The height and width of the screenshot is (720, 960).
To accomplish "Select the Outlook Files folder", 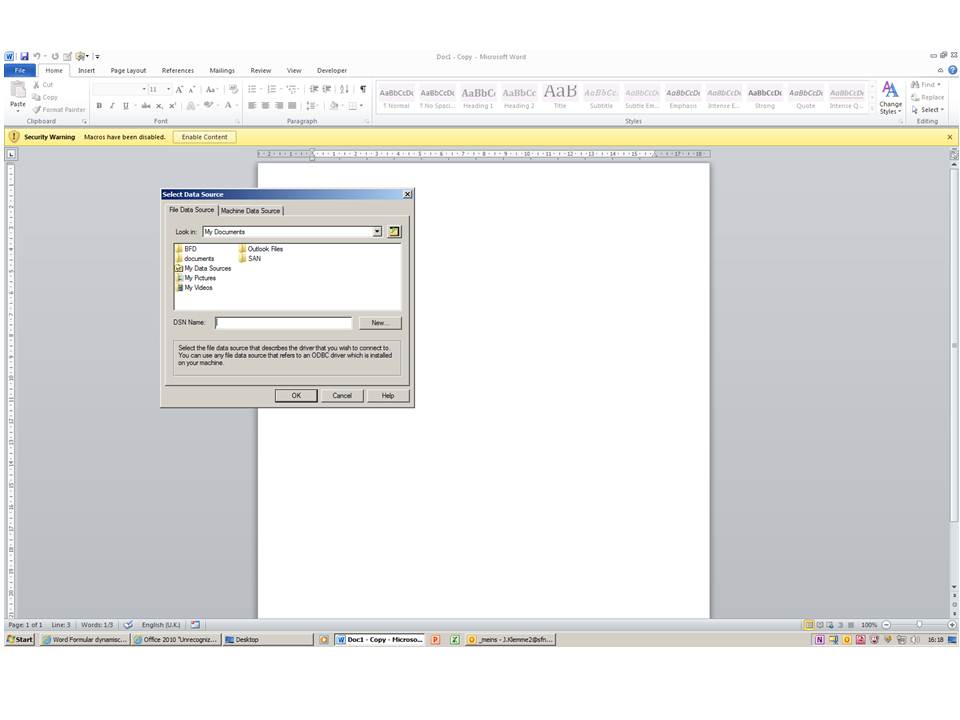I will [261, 249].
